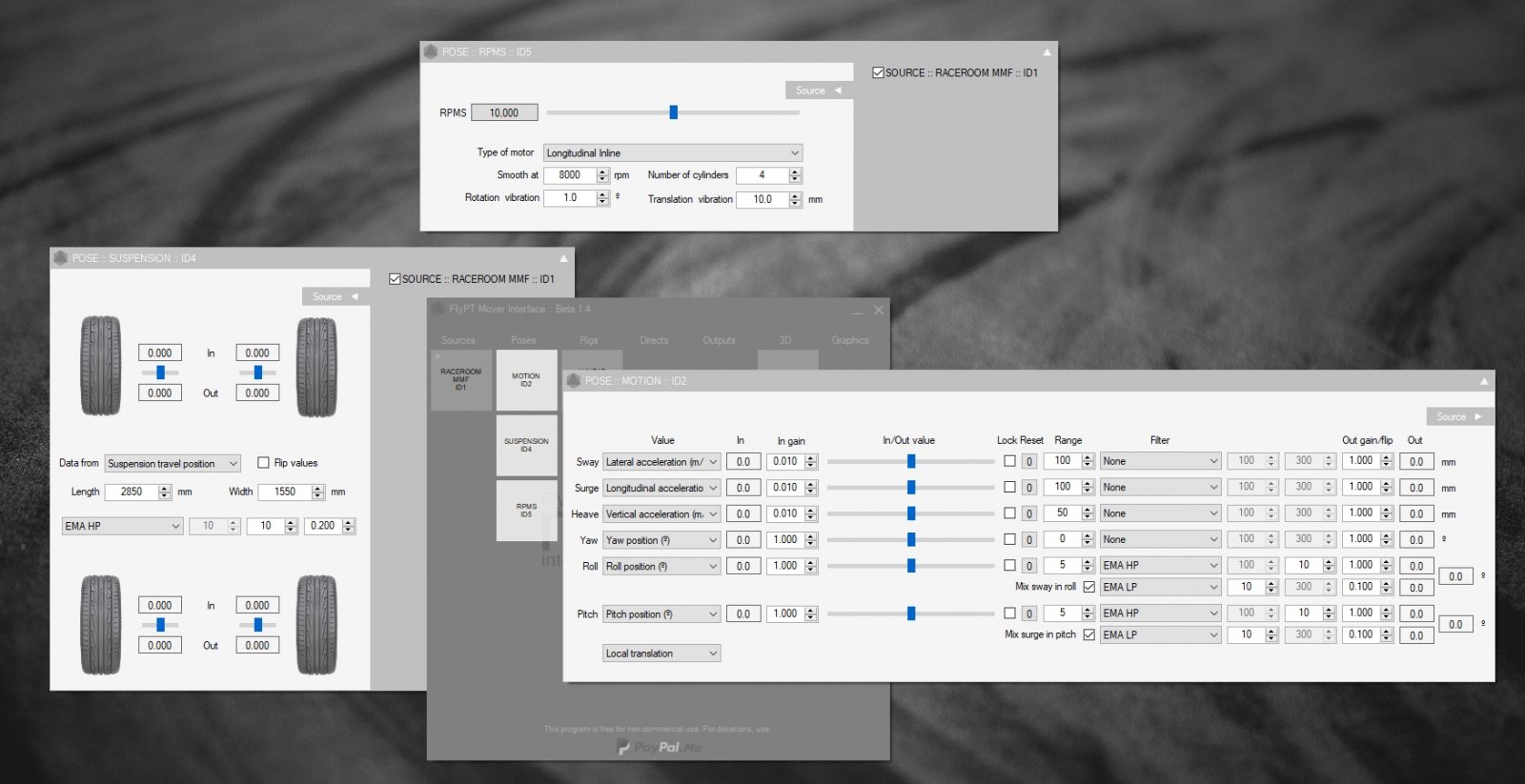Reset the Yaw row value
The image size is (1525, 784).
1029,540
